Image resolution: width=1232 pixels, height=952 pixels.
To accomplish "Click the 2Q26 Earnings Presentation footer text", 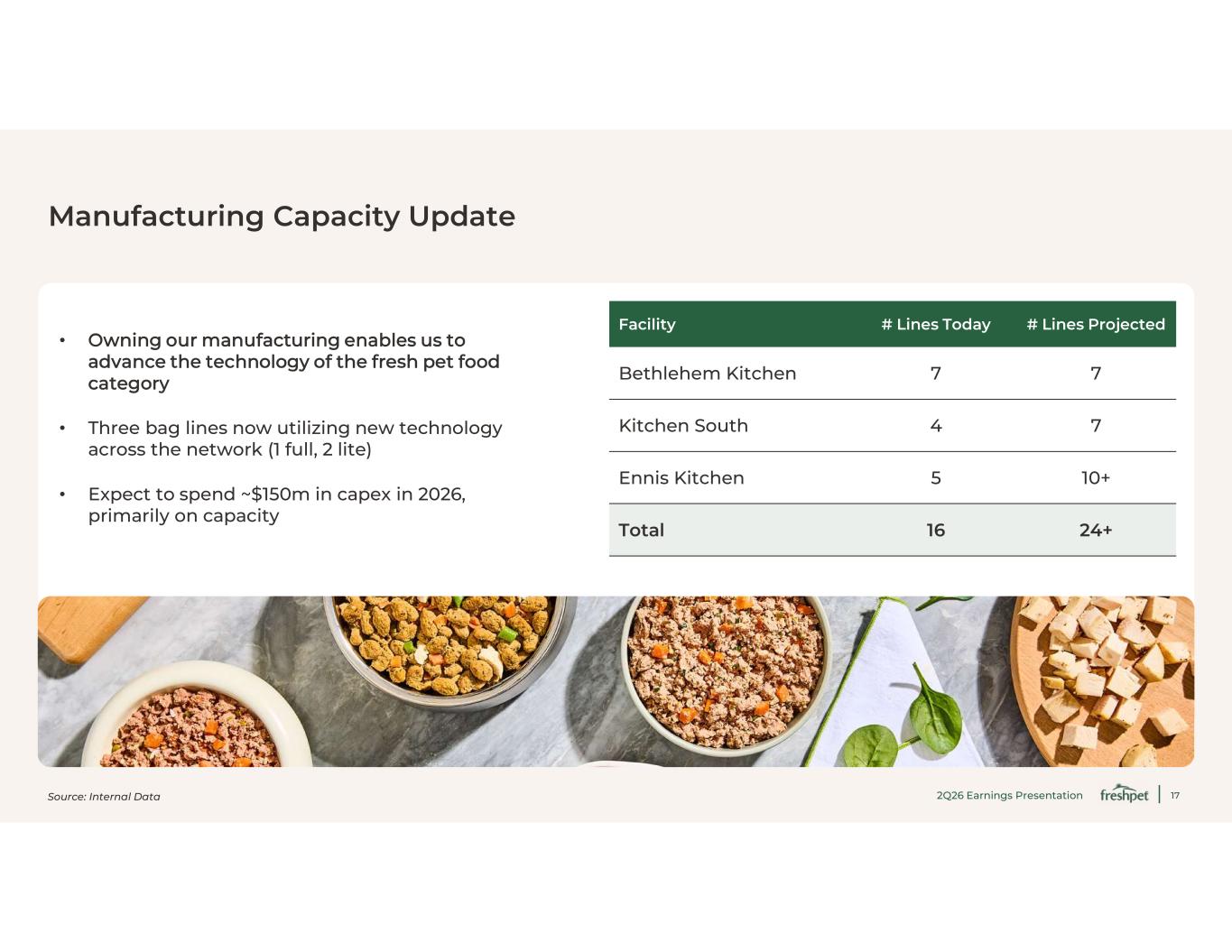I will click(x=1009, y=795).
